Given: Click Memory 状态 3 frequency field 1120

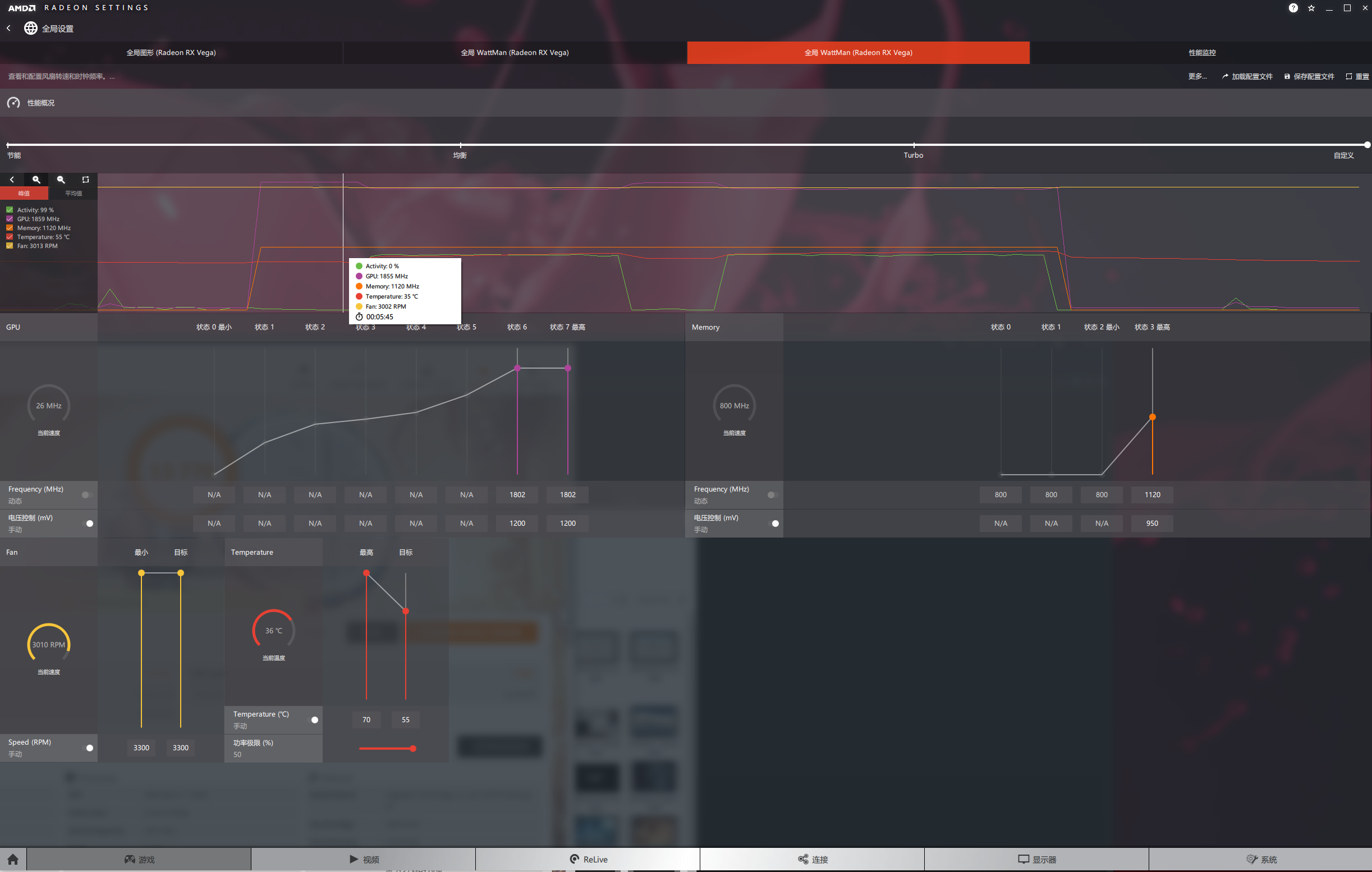Looking at the screenshot, I should click(1152, 495).
